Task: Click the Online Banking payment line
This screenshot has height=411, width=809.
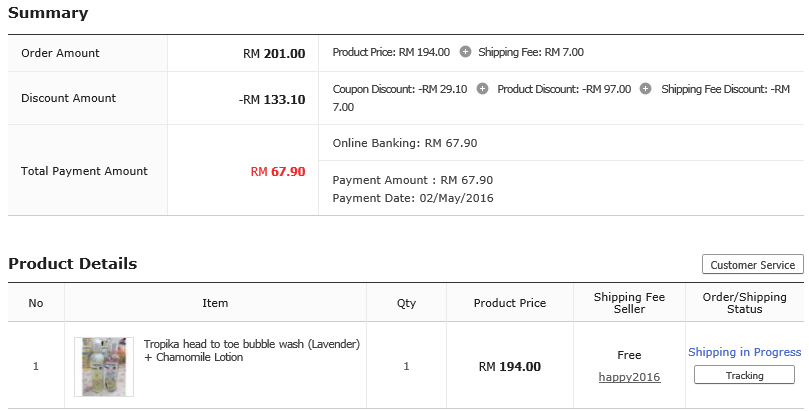Action: tap(405, 143)
